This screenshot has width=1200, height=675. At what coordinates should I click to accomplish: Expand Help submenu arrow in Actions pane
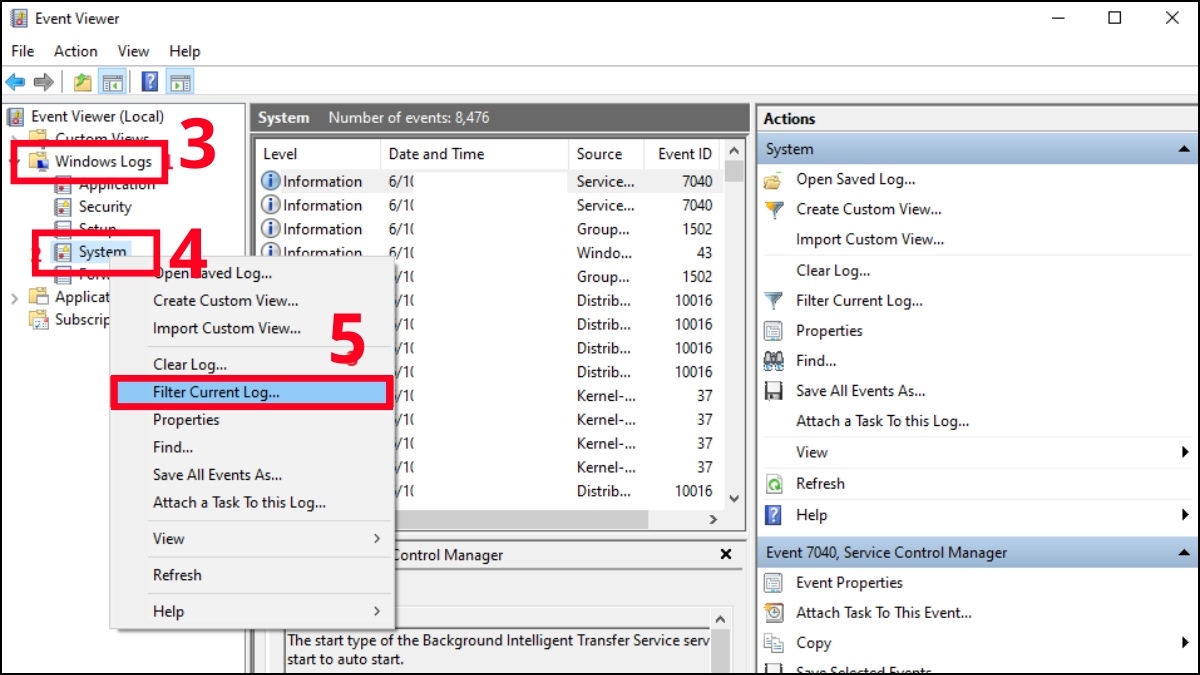point(1185,515)
